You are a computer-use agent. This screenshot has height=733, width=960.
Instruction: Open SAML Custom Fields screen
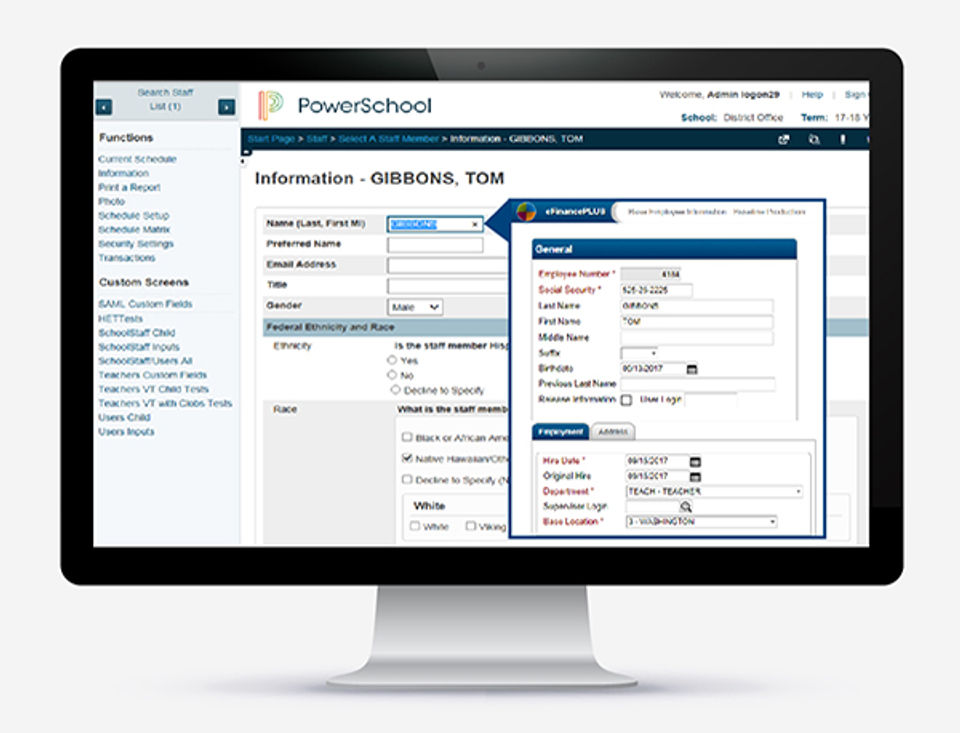(x=145, y=304)
